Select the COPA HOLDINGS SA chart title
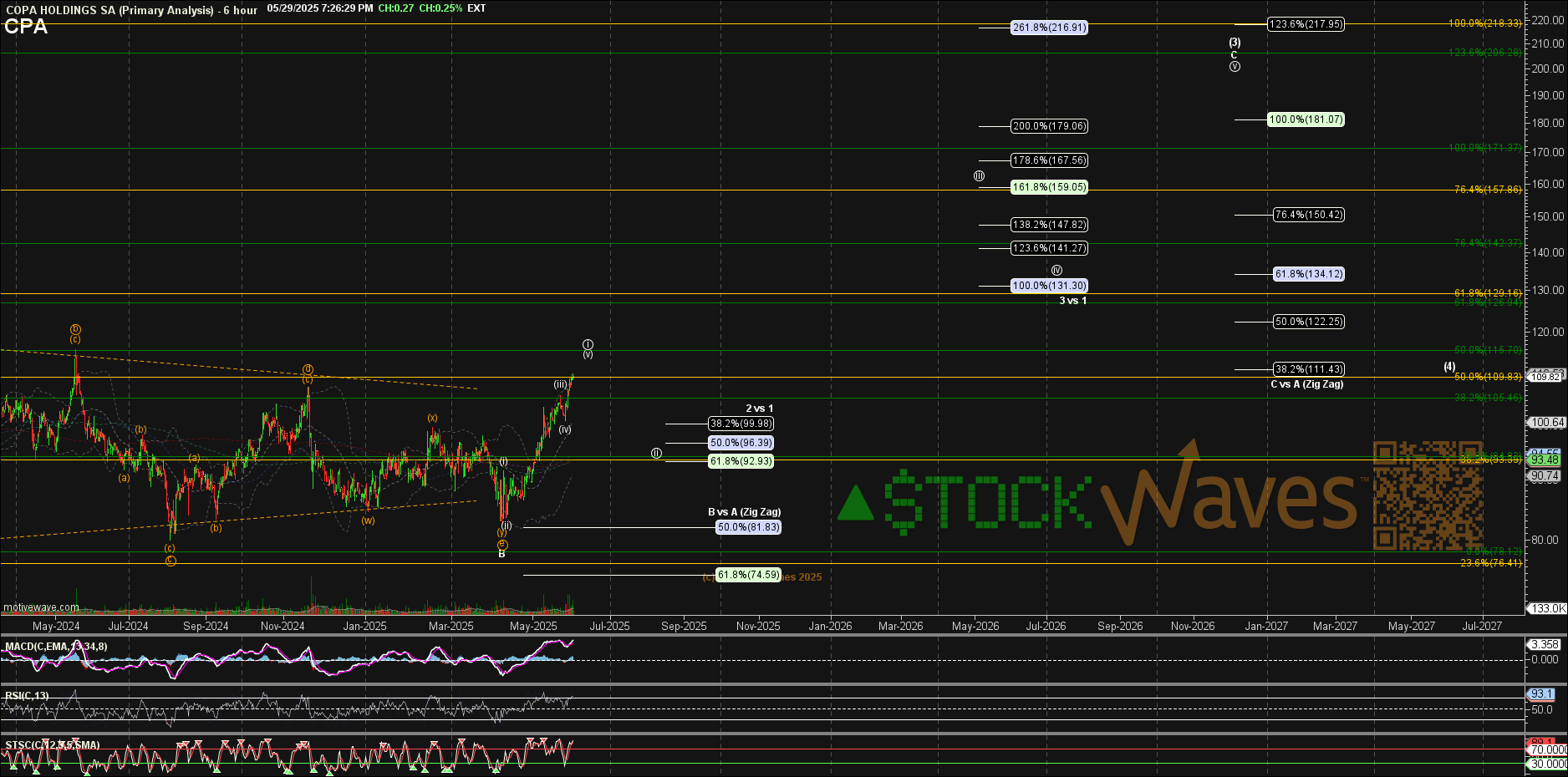This screenshot has height=777, width=1568. click(132, 10)
